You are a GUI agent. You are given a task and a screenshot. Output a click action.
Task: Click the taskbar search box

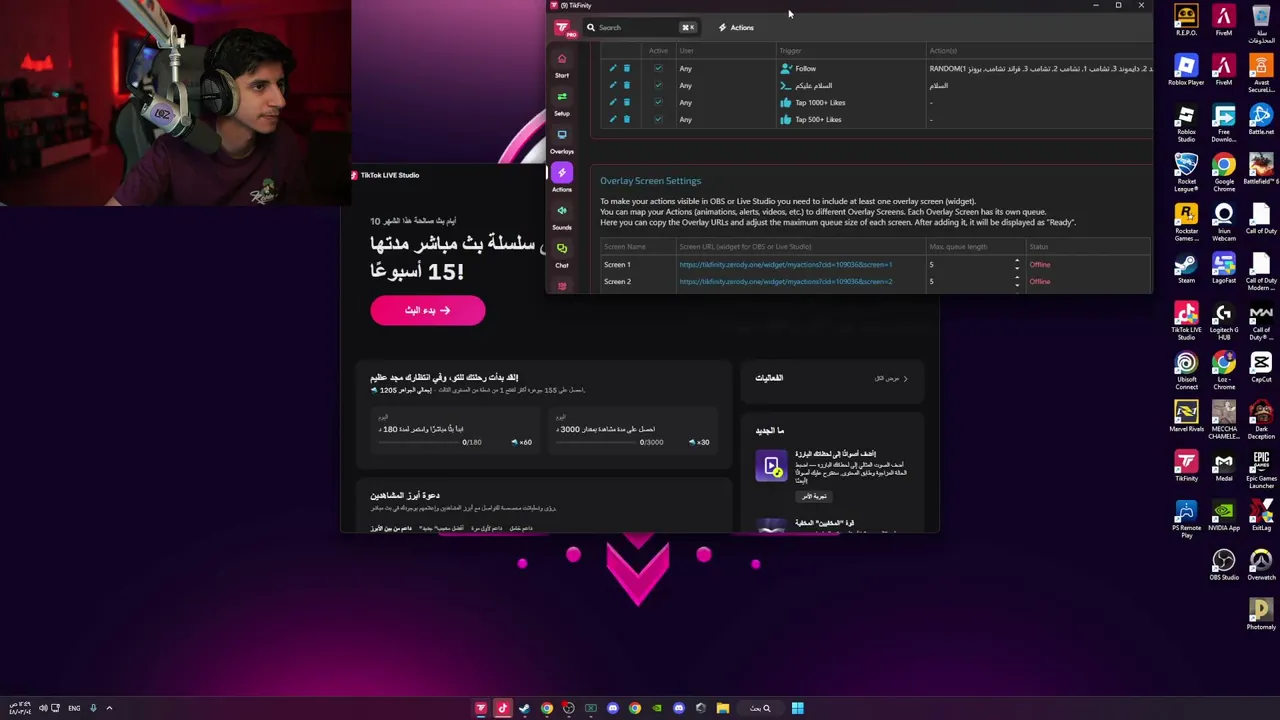[760, 708]
